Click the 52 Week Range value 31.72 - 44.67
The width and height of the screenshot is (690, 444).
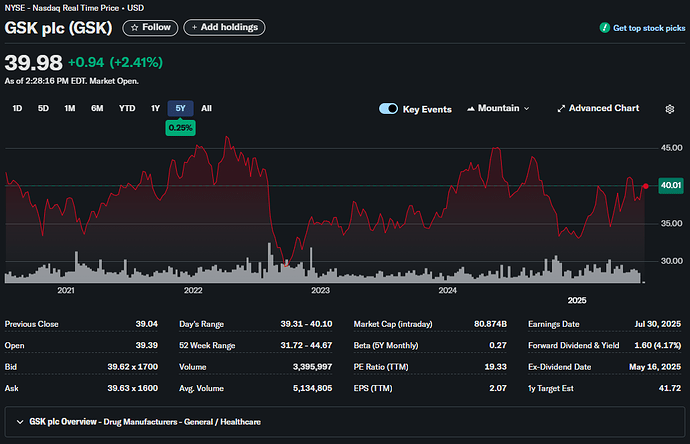pos(306,345)
